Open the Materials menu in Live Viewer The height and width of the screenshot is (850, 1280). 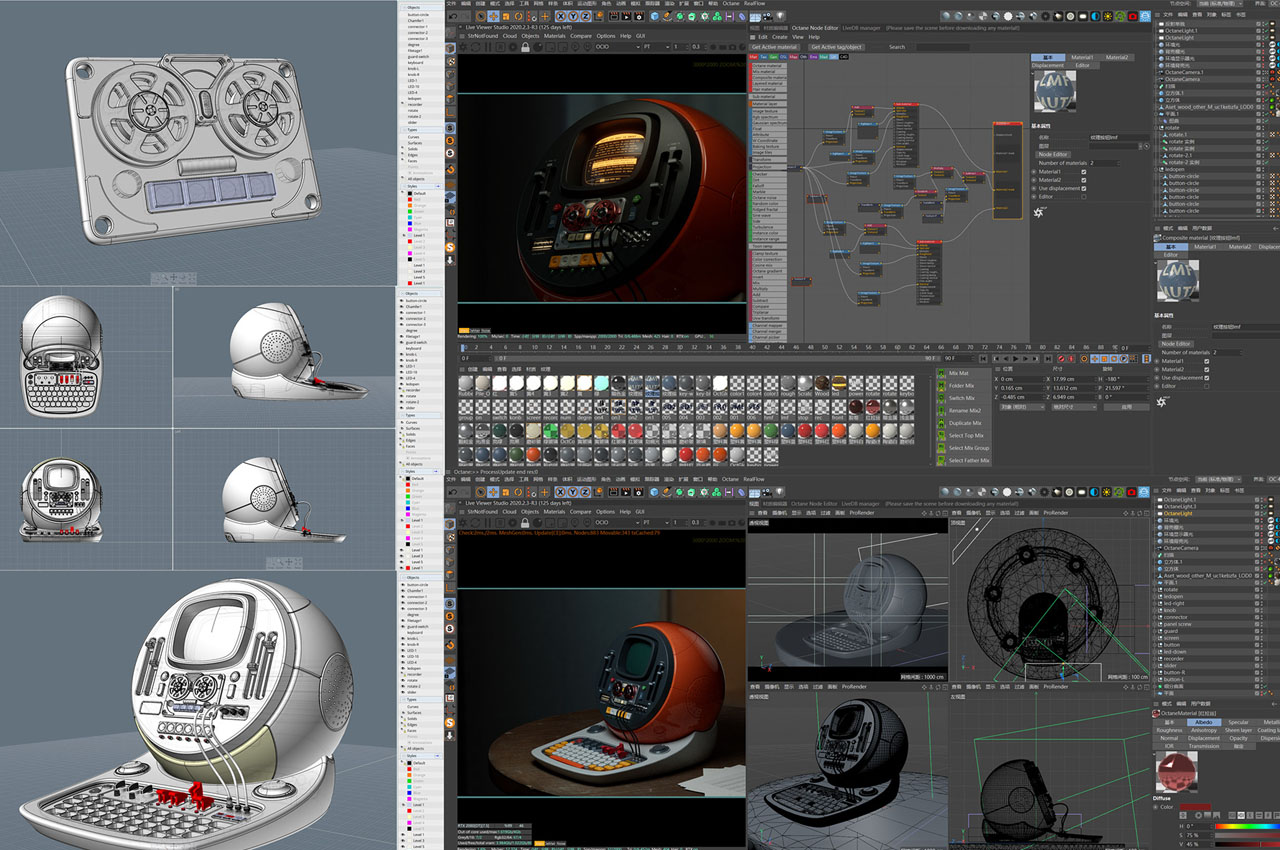[554, 36]
